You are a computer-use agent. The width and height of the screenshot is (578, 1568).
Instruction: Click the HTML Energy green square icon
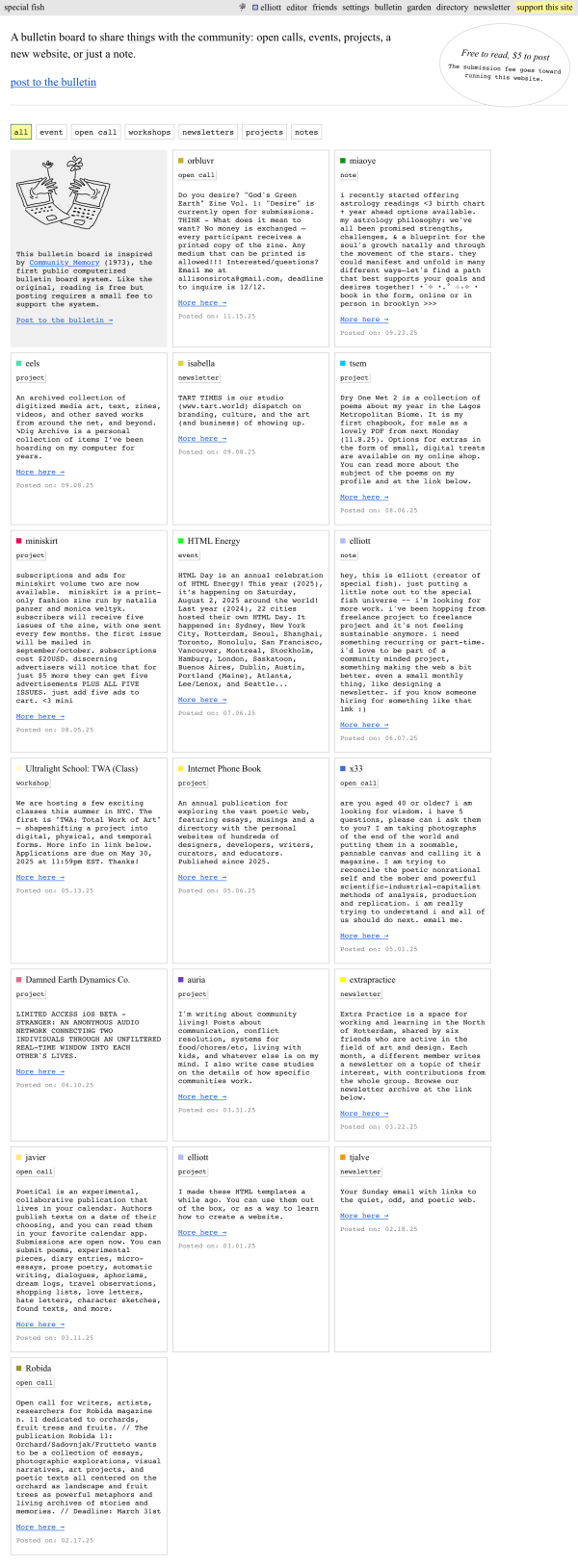[181, 541]
